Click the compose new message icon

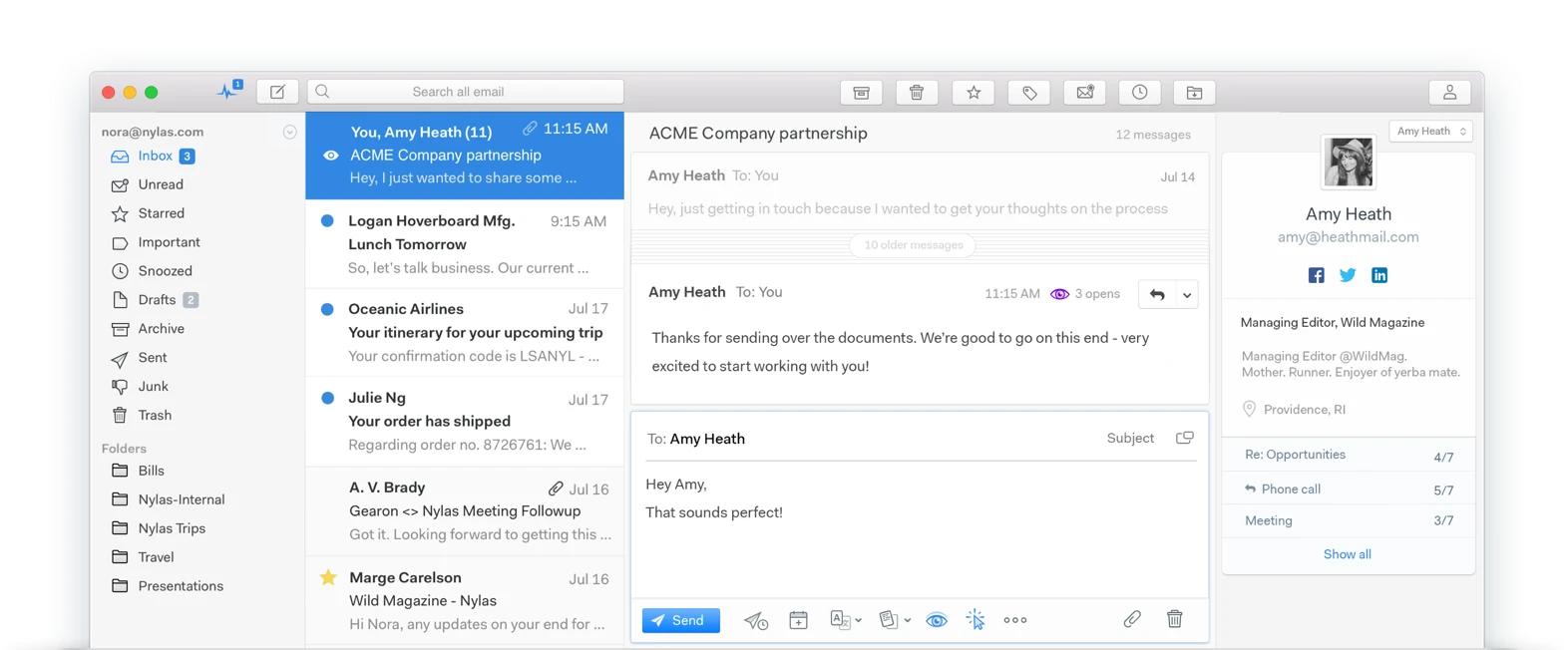[x=277, y=92]
